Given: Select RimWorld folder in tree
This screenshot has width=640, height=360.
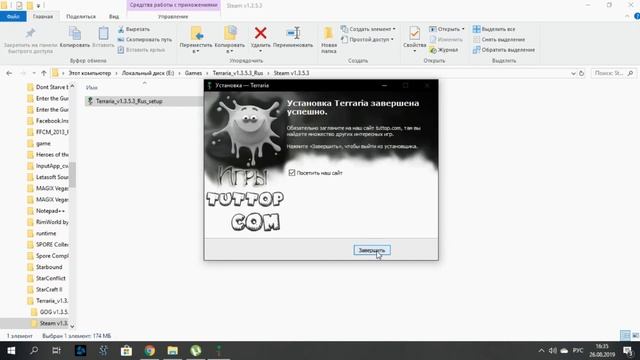Looking at the screenshot, I should pos(47,222).
